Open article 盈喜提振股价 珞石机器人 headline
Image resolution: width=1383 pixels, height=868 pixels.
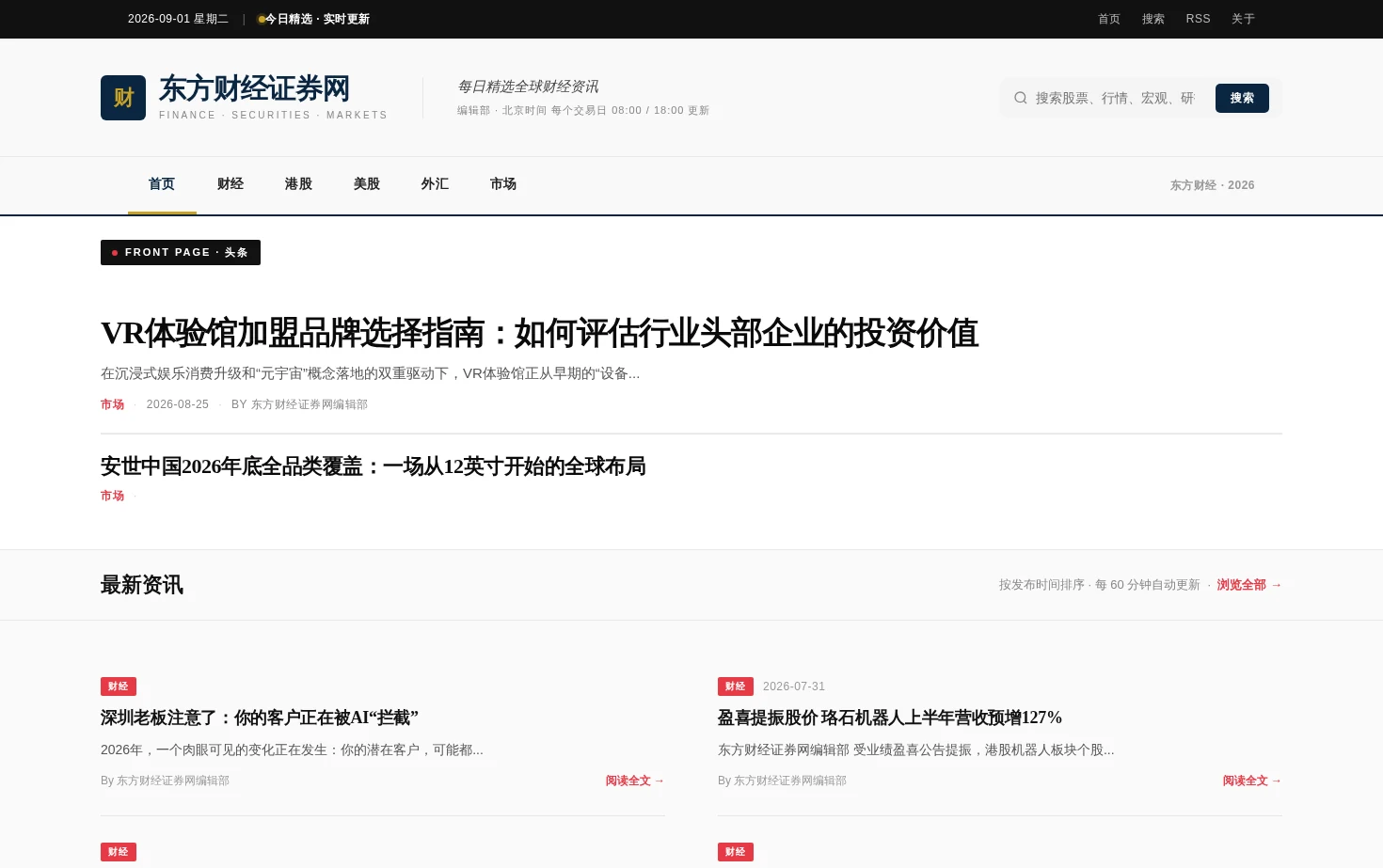(x=890, y=718)
